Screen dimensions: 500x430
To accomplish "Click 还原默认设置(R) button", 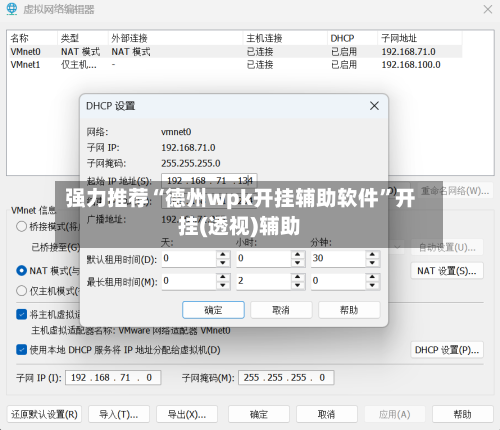I will tap(44, 414).
